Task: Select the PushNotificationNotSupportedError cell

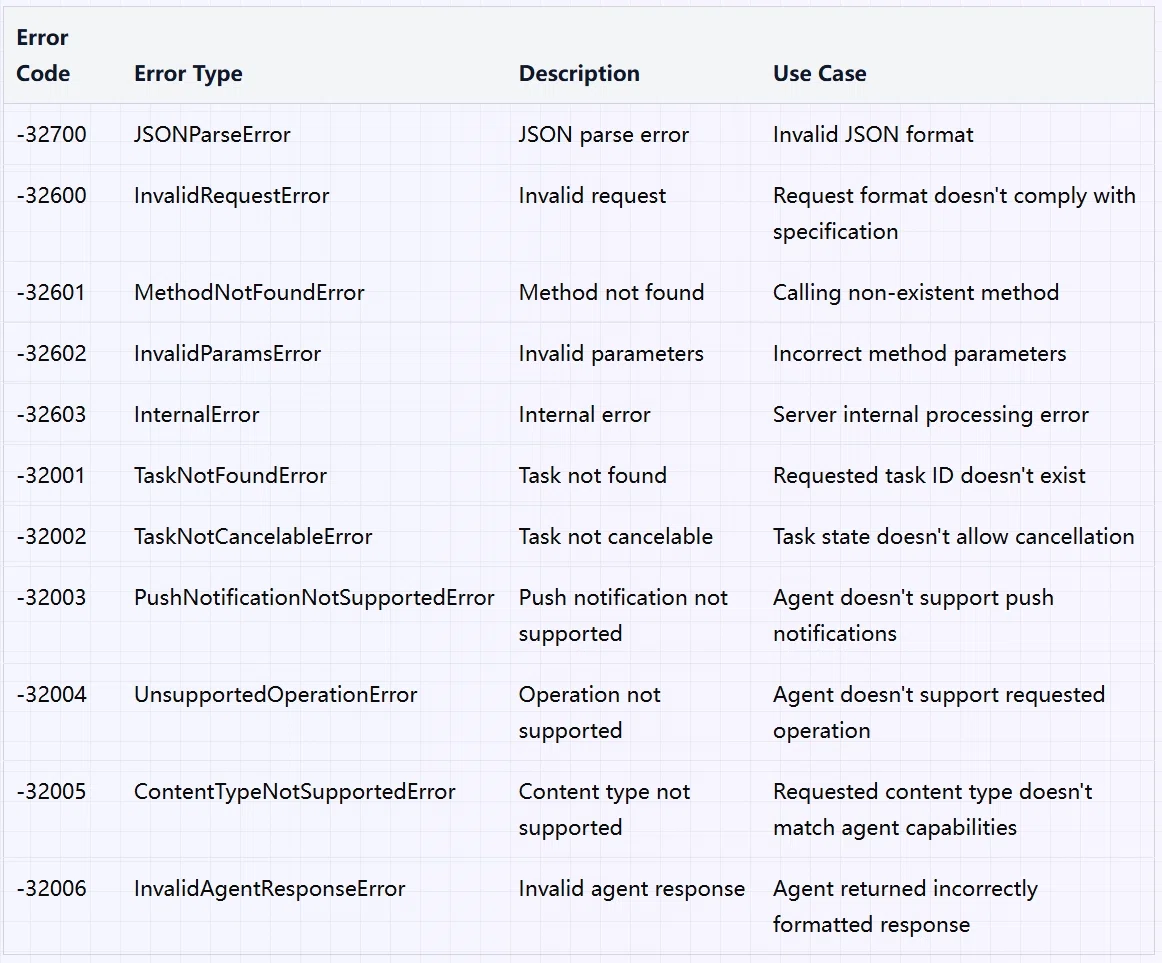Action: click(313, 598)
